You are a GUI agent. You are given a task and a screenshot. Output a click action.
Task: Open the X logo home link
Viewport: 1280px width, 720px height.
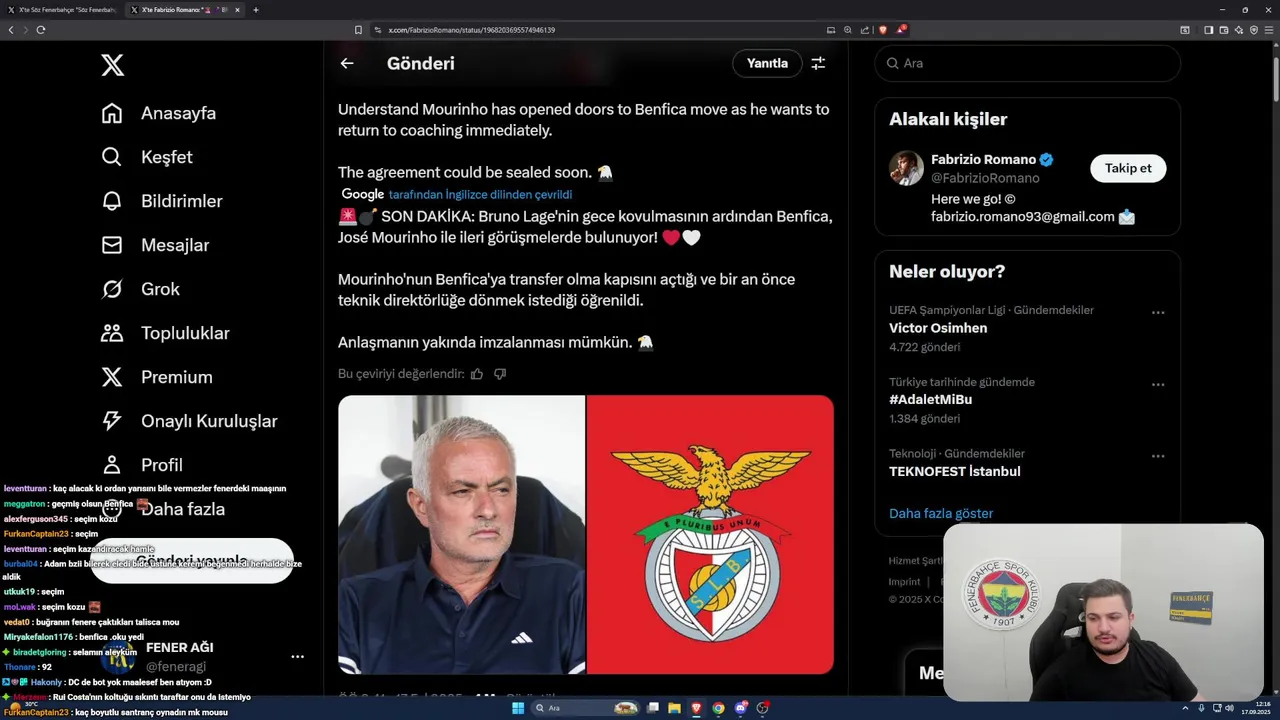112,66
